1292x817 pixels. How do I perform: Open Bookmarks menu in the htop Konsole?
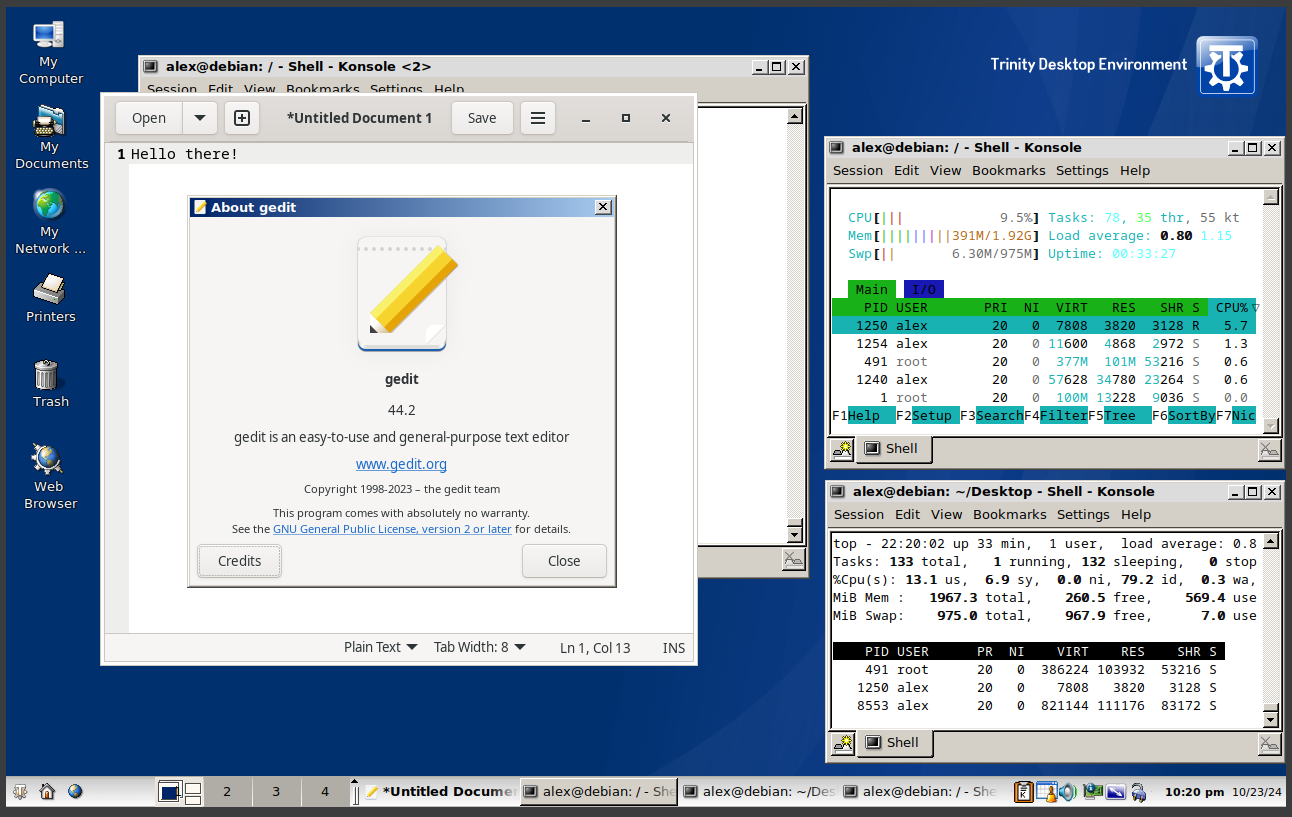coord(1008,170)
